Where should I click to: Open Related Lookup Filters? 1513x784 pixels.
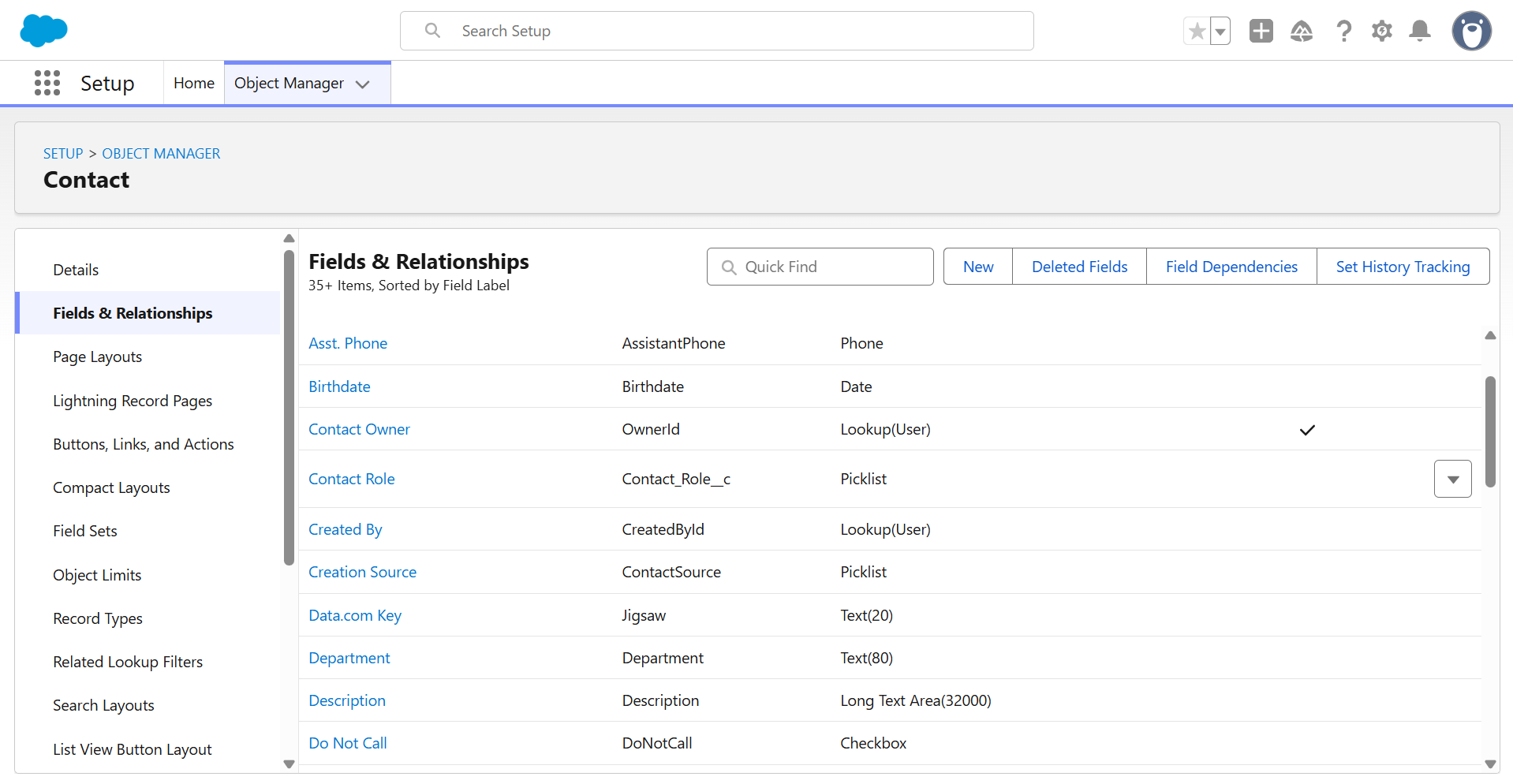pyautogui.click(x=148, y=662)
